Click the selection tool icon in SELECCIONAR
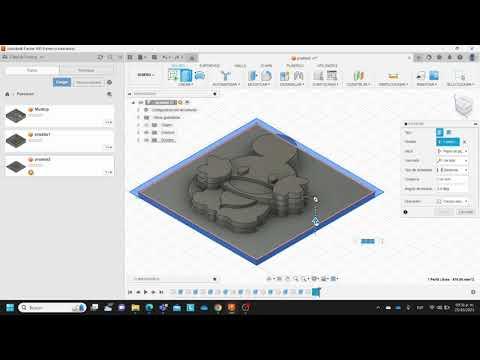The image size is (480, 360). click(x=461, y=76)
